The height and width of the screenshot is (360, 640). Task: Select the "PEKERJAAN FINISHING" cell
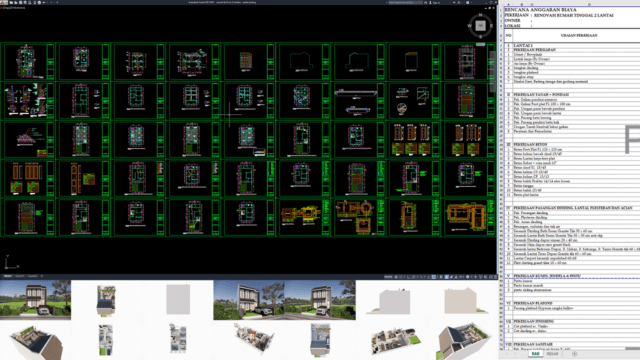point(533,322)
